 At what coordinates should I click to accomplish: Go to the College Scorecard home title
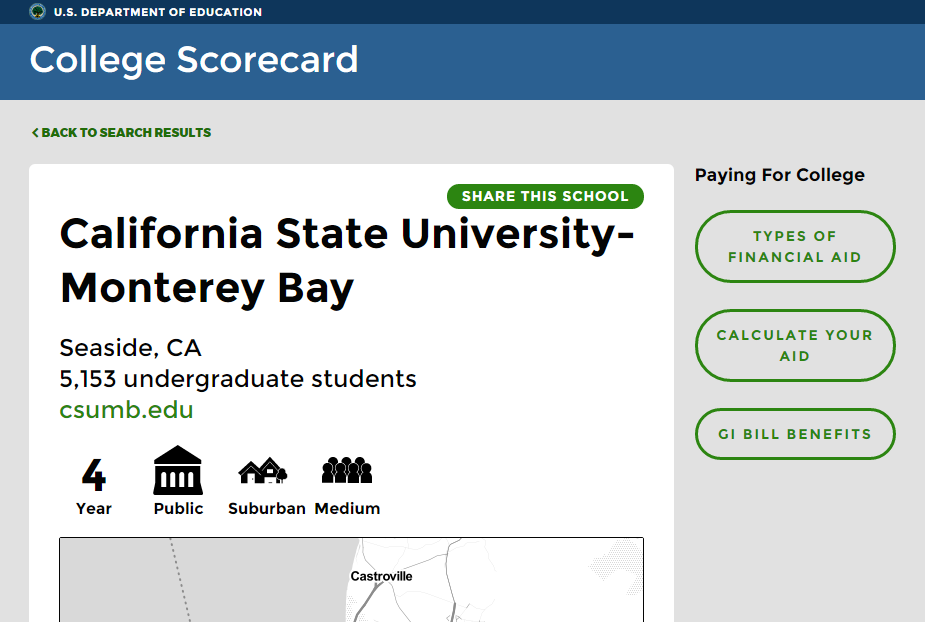point(193,60)
